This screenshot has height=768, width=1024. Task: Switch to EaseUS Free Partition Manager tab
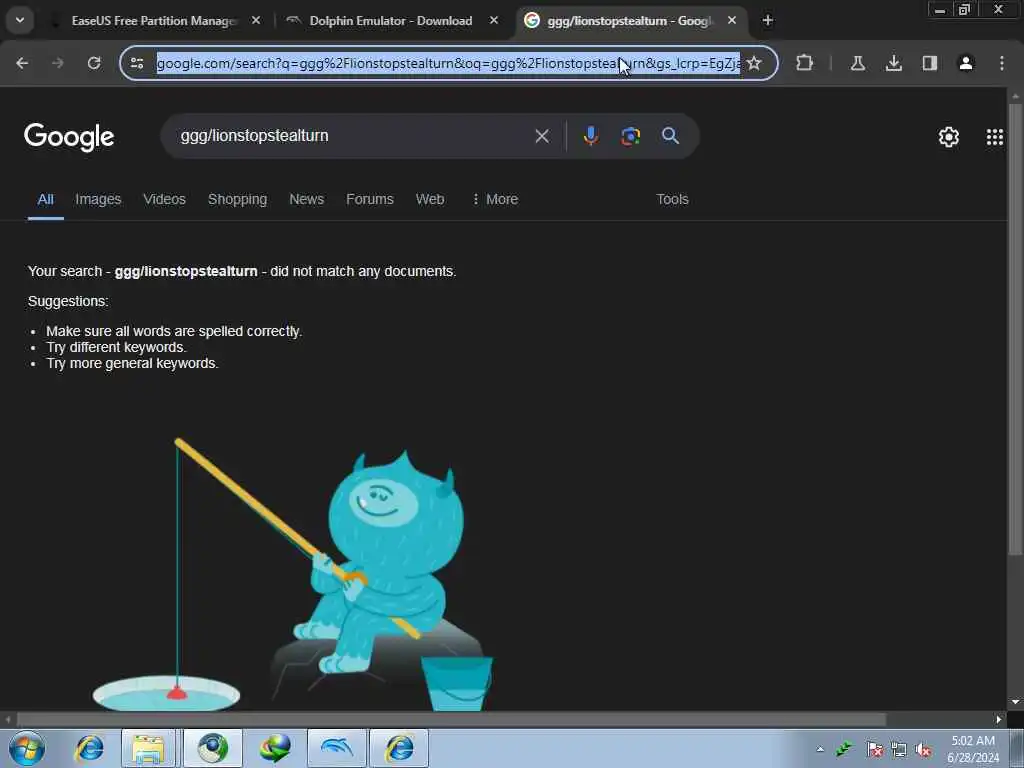pos(154,21)
